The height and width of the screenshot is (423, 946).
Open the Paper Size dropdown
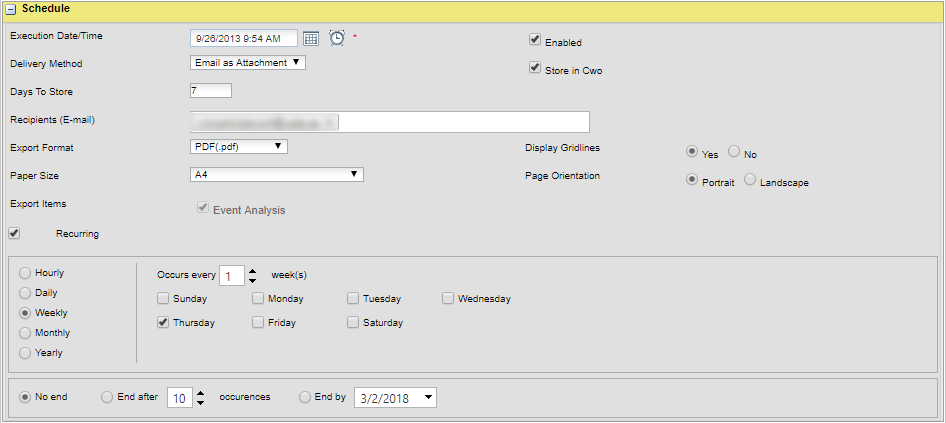pyautogui.click(x=276, y=174)
